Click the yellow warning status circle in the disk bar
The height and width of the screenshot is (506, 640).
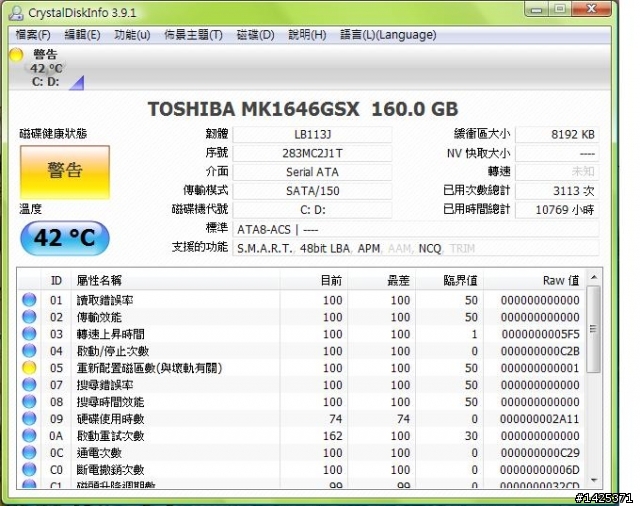16,55
